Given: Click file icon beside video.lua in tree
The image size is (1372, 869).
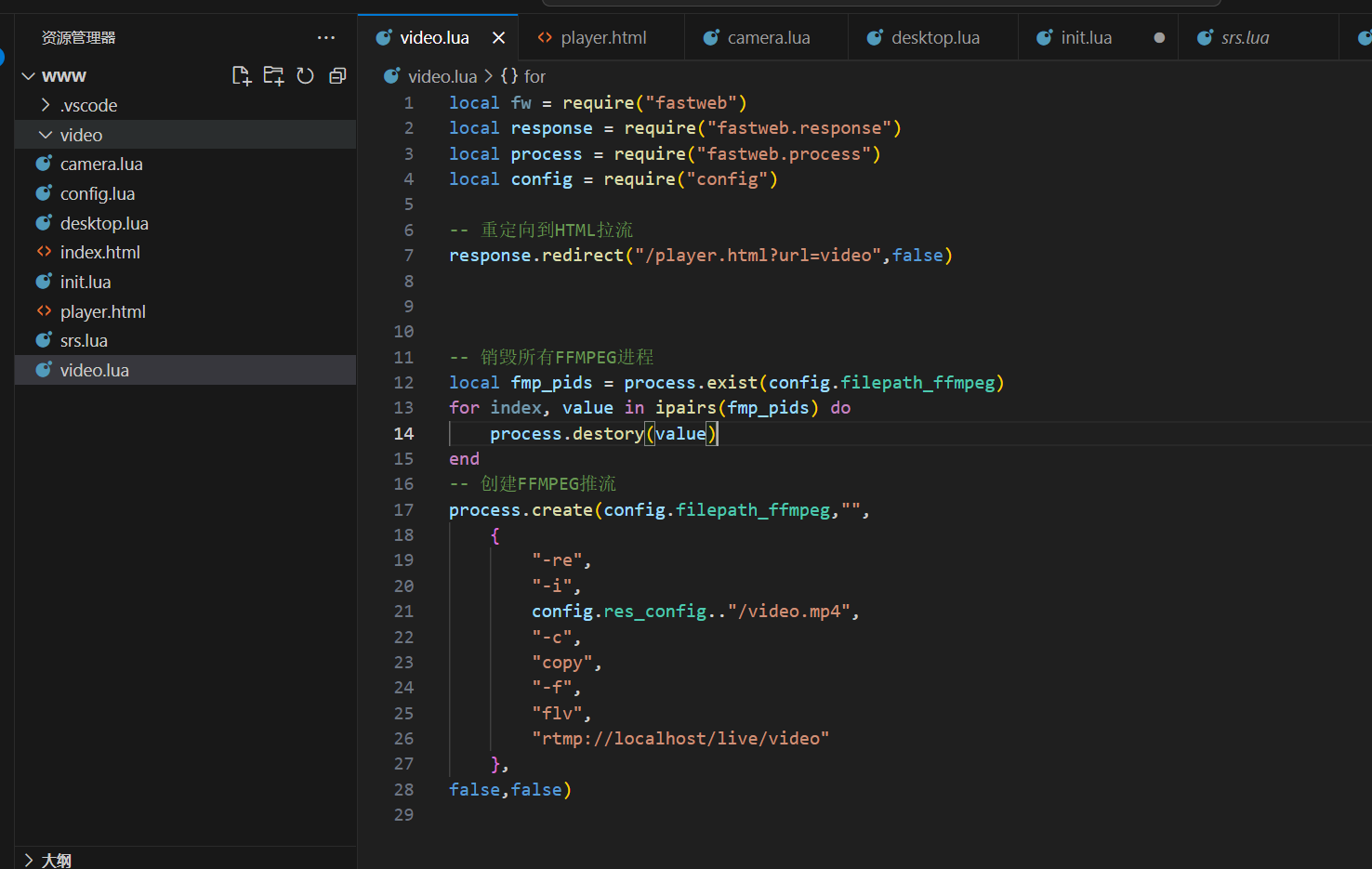Looking at the screenshot, I should click(44, 370).
